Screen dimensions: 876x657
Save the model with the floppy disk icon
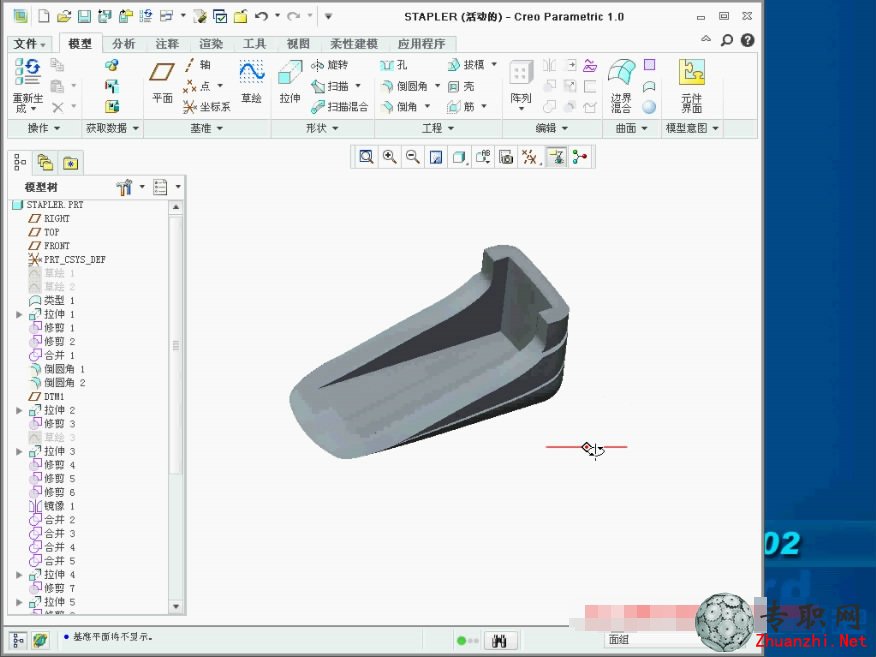coord(84,17)
